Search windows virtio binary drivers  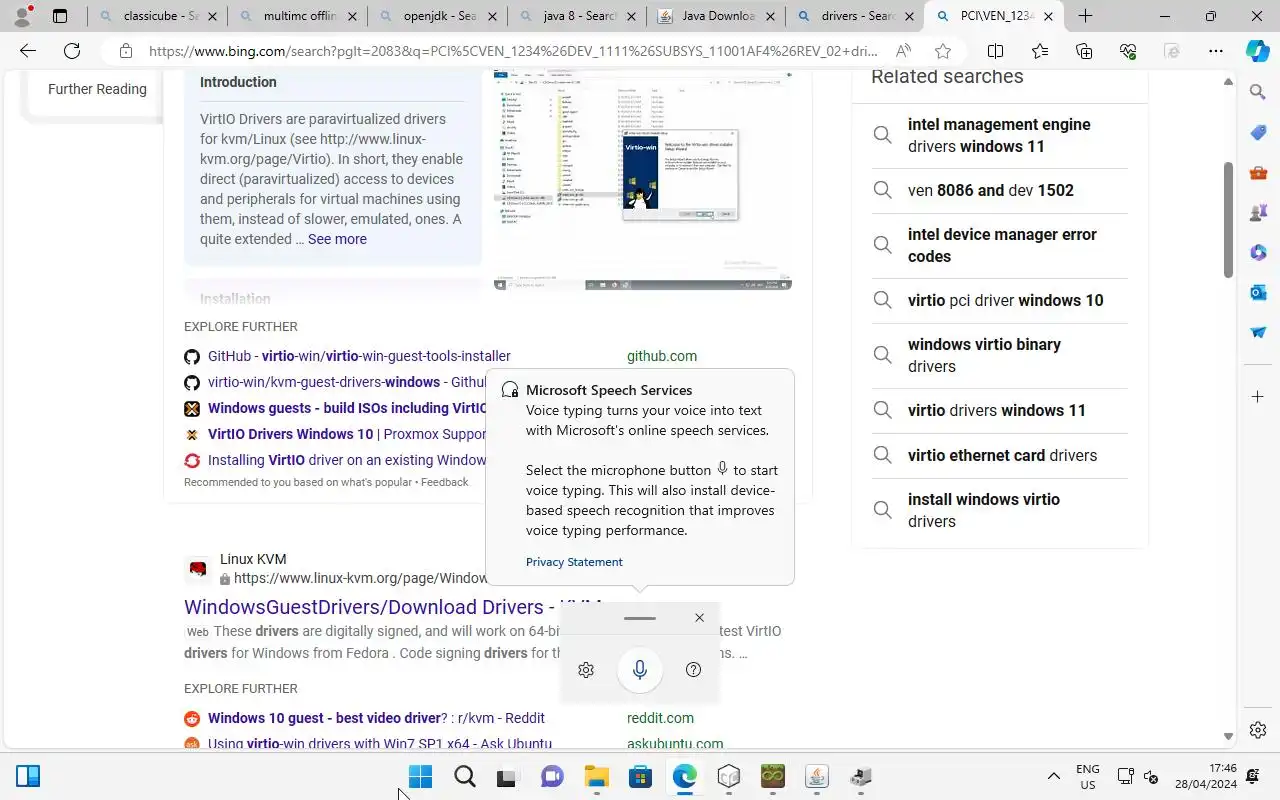pyautogui.click(x=1000, y=355)
